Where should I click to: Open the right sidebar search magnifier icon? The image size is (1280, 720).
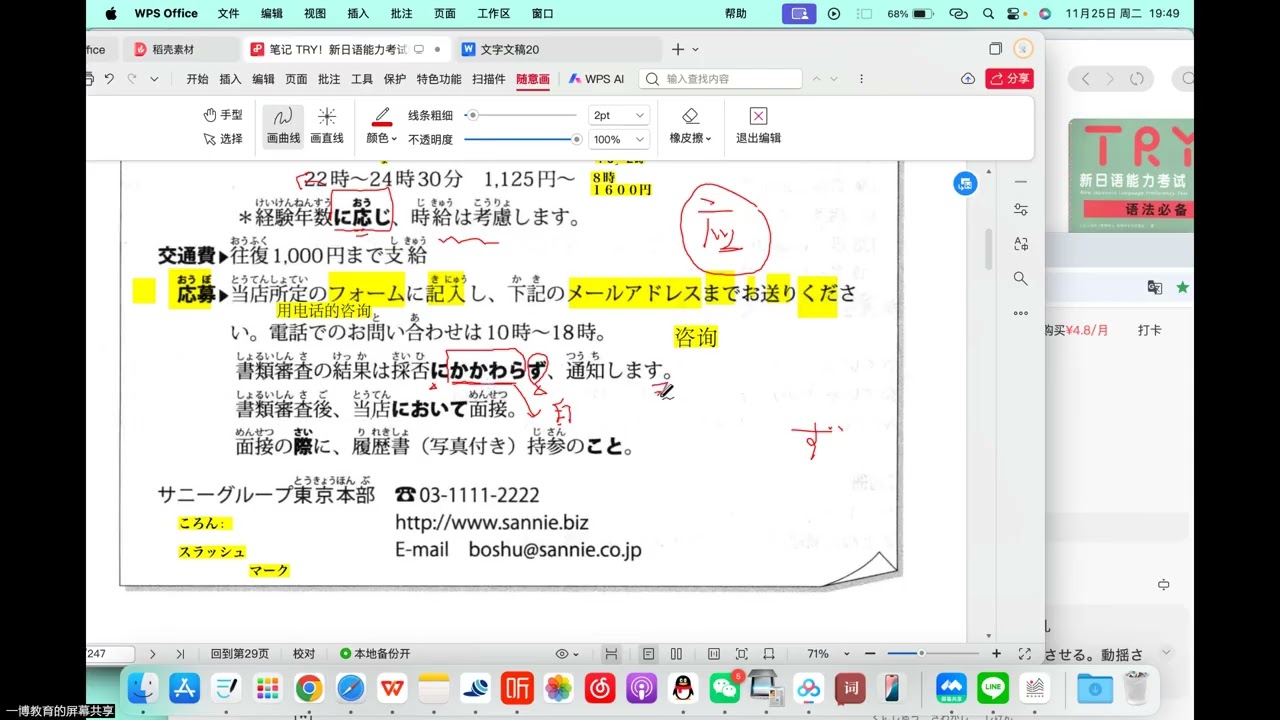pos(1020,279)
